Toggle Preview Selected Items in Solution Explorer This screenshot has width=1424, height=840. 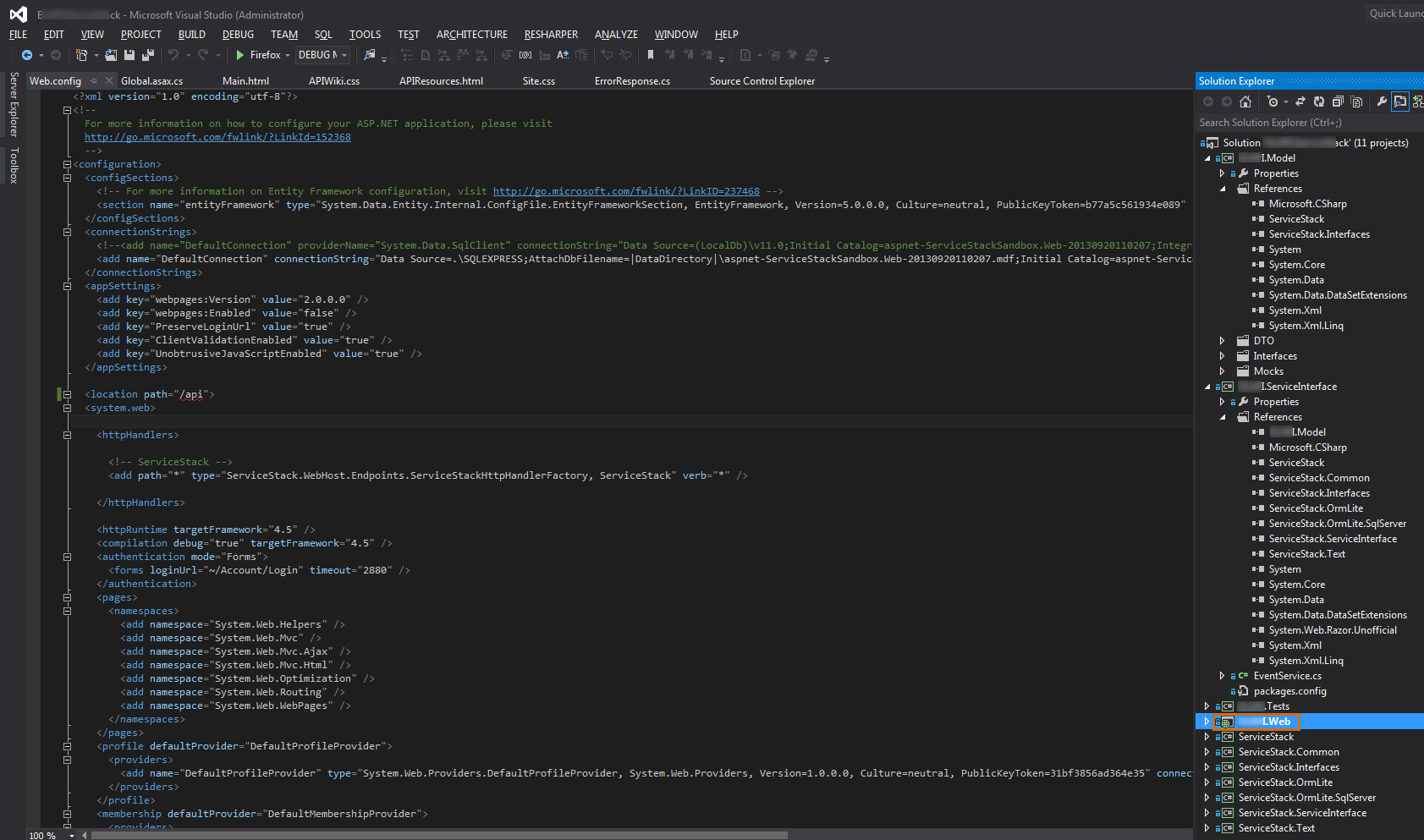point(1400,102)
